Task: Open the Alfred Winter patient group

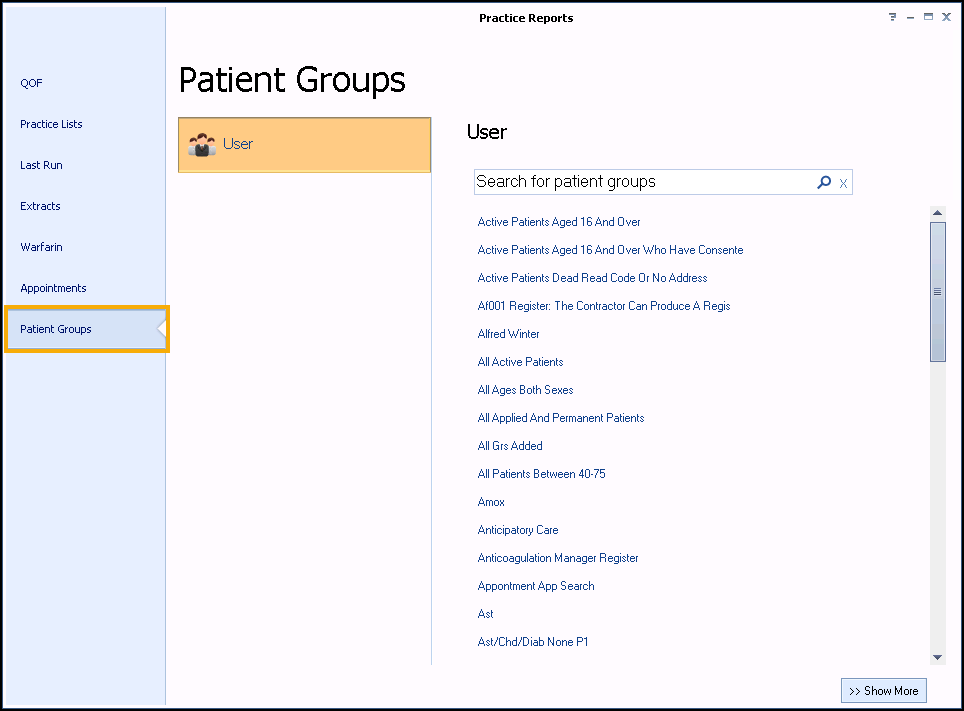Action: 508,334
